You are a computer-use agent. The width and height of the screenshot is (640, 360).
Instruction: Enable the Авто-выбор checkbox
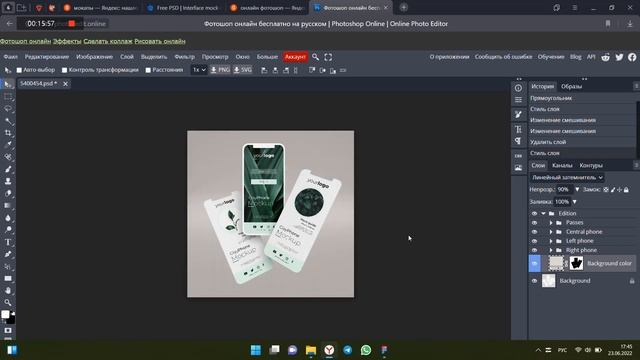click(x=19, y=70)
